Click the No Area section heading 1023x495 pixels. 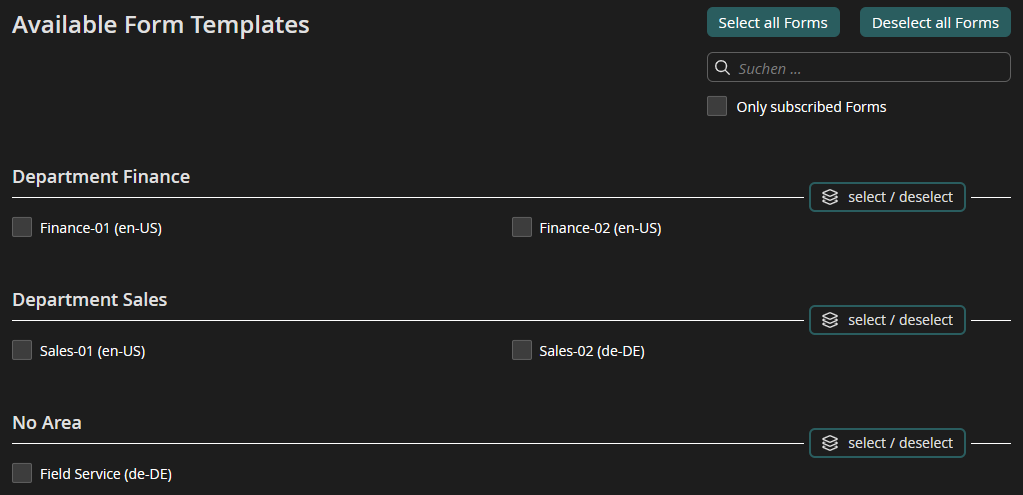[47, 423]
